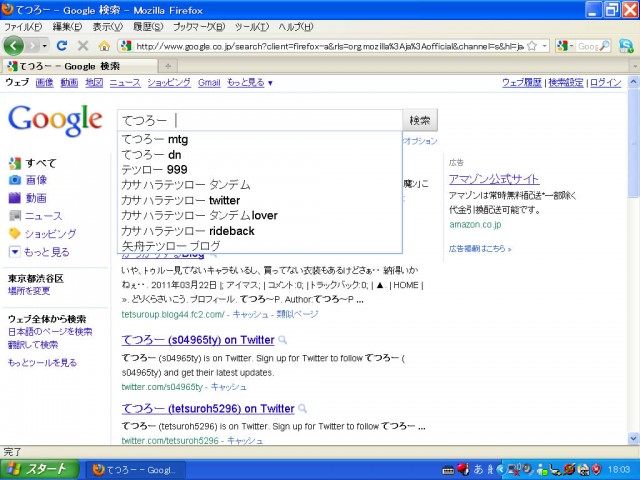This screenshot has width=640, height=480.
Task: Open the ヘルプ menu
Action: click(296, 27)
